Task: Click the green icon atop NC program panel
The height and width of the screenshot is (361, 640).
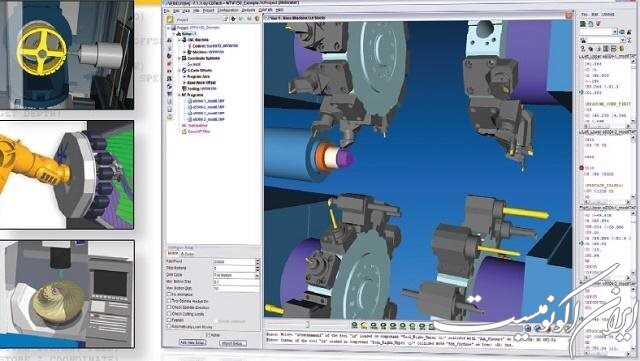Action: click(583, 24)
